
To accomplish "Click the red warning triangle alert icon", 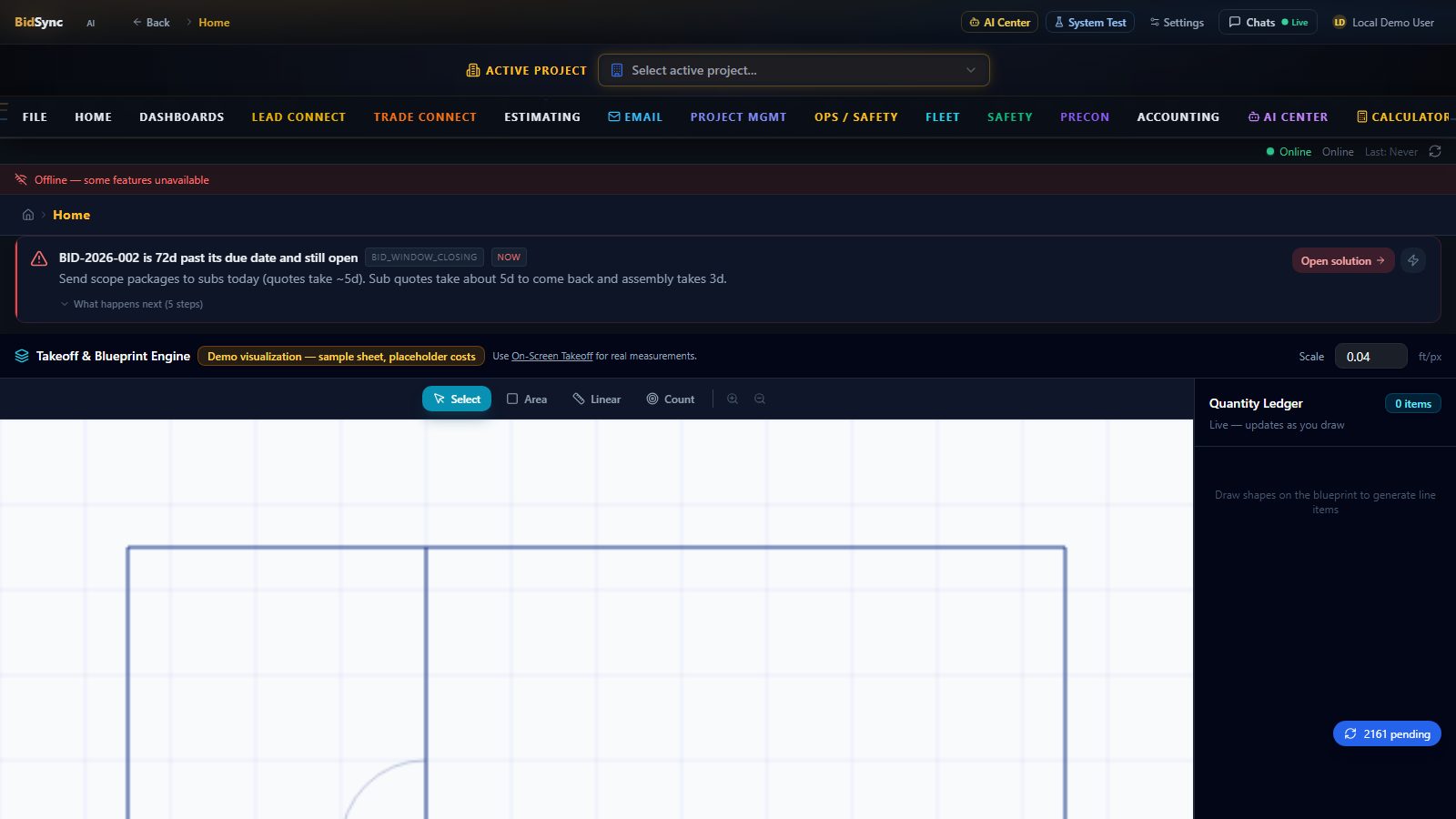I will pyautogui.click(x=39, y=258).
